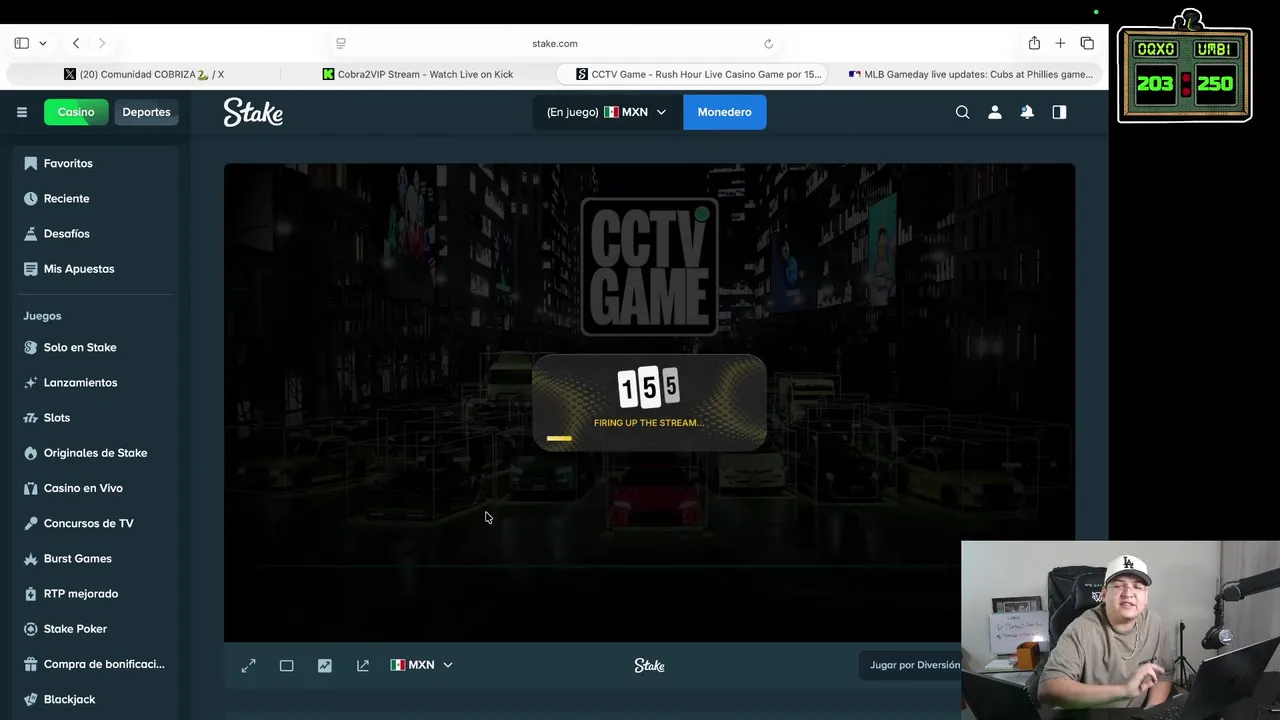Click the Reciente clock icon

point(30,198)
